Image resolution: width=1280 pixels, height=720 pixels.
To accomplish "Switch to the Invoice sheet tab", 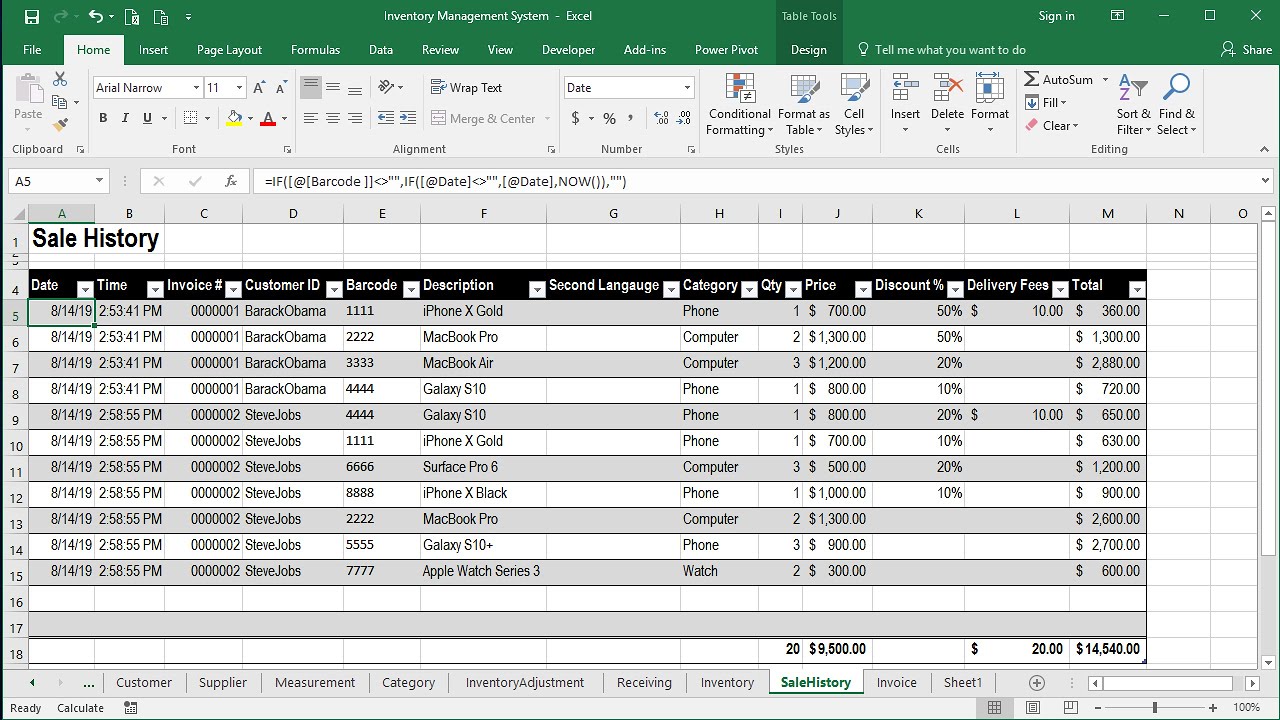I will tap(896, 682).
